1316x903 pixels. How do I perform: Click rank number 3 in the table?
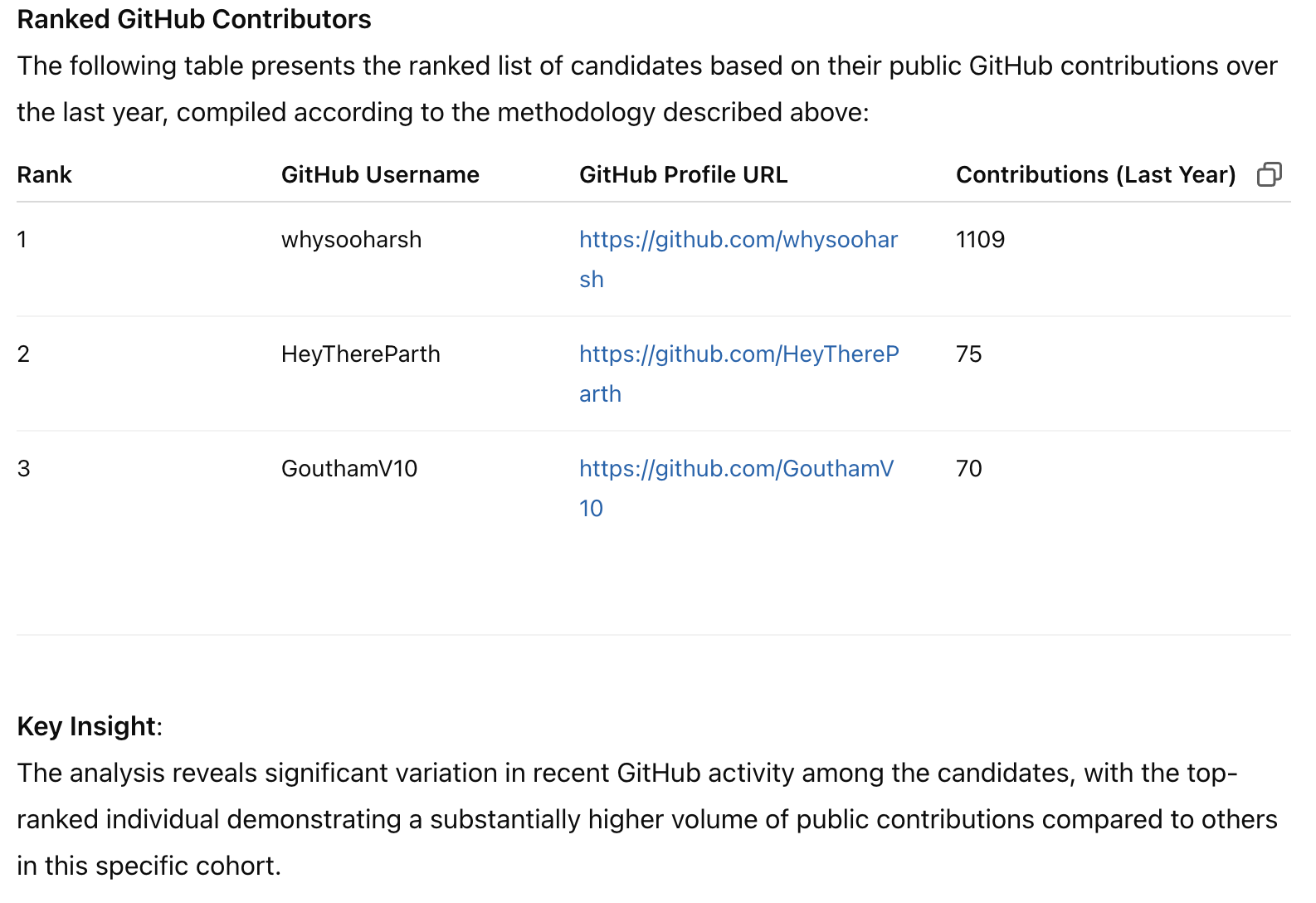[x=23, y=469]
